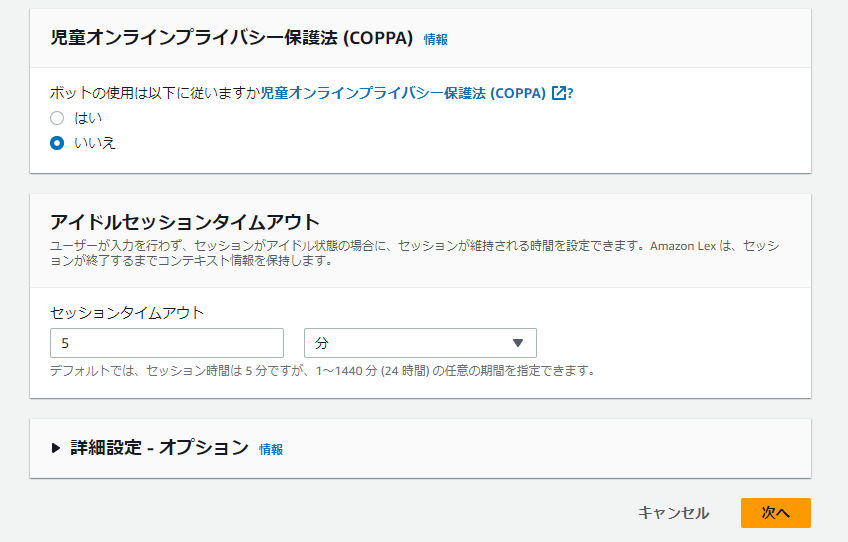The height and width of the screenshot is (542, 848).
Task: Click the orange 次へ button
Action: (776, 513)
